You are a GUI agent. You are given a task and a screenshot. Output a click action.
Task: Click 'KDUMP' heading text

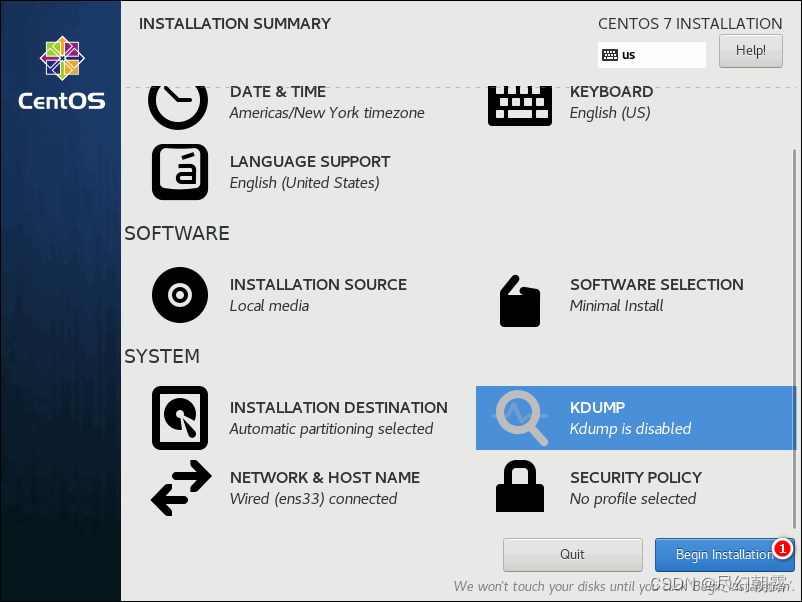[x=597, y=408]
